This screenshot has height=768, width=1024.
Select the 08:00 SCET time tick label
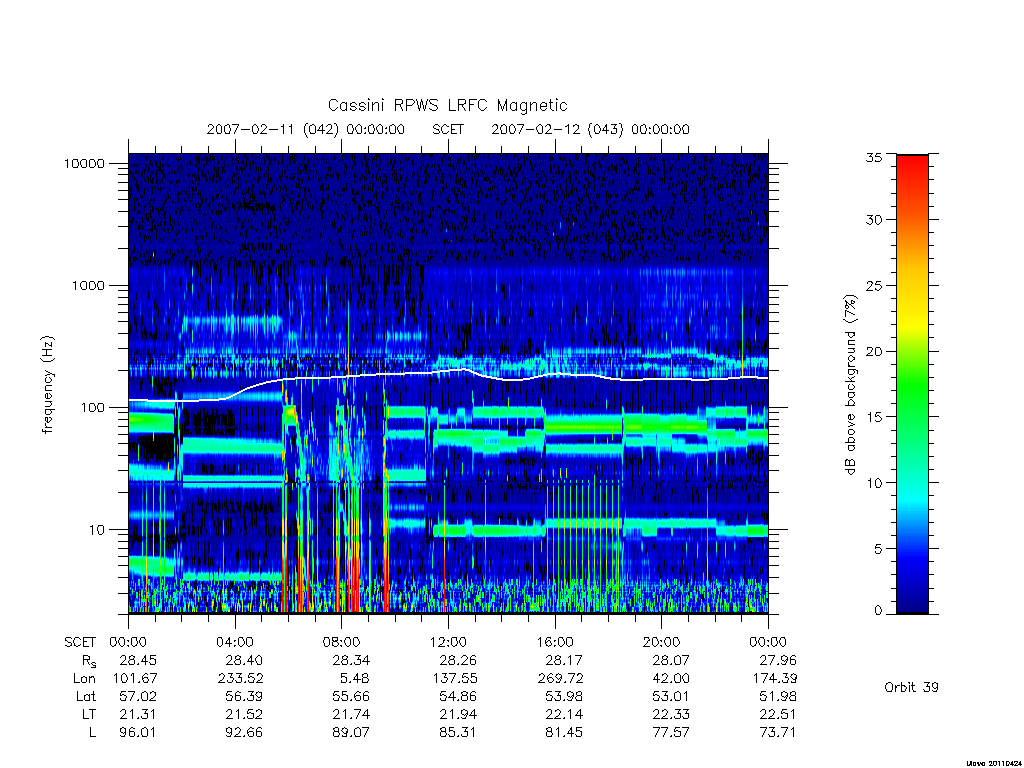[x=342, y=642]
